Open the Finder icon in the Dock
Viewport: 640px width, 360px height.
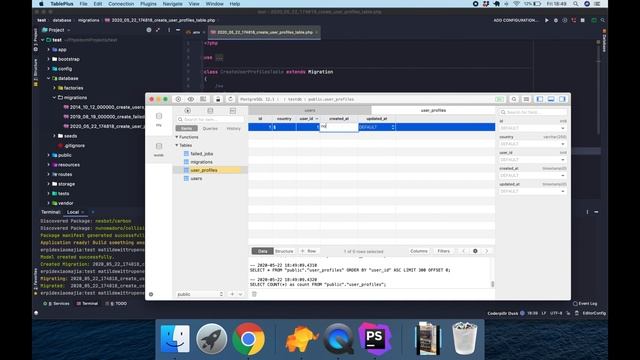point(175,339)
